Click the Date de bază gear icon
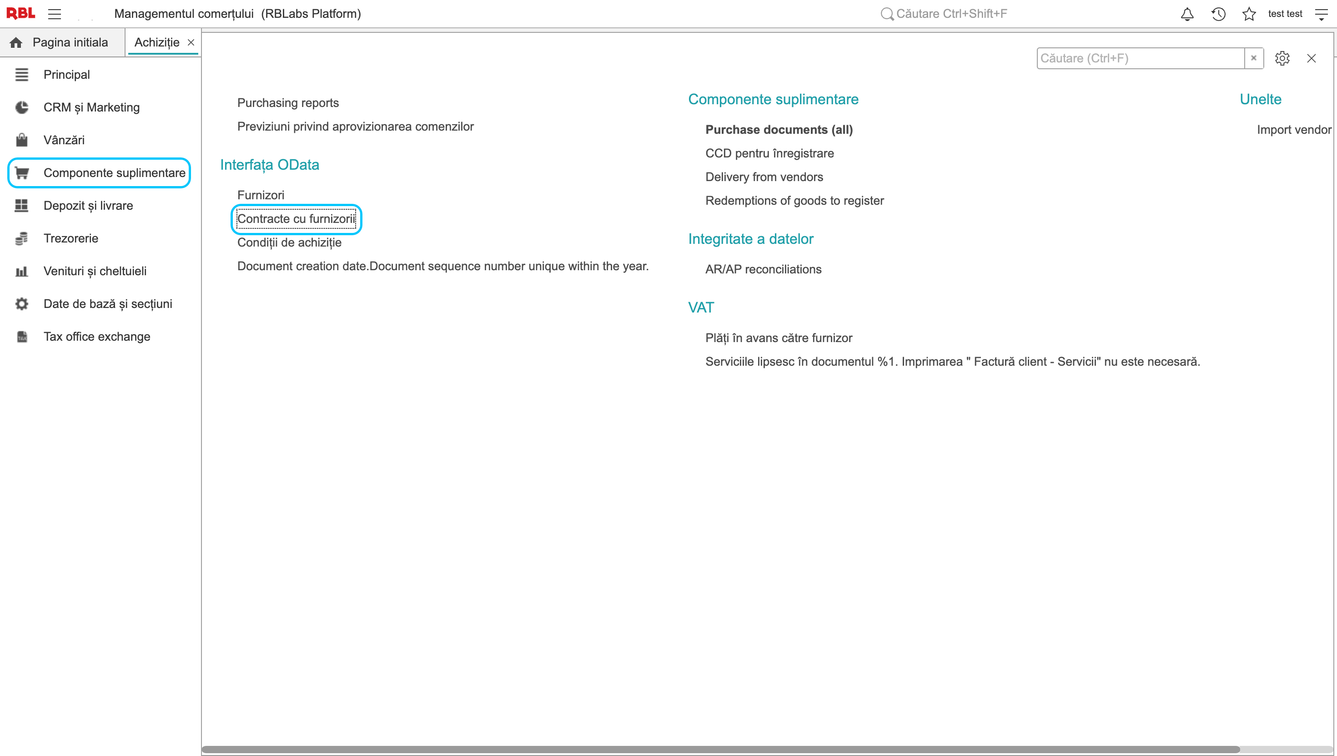 (x=22, y=304)
